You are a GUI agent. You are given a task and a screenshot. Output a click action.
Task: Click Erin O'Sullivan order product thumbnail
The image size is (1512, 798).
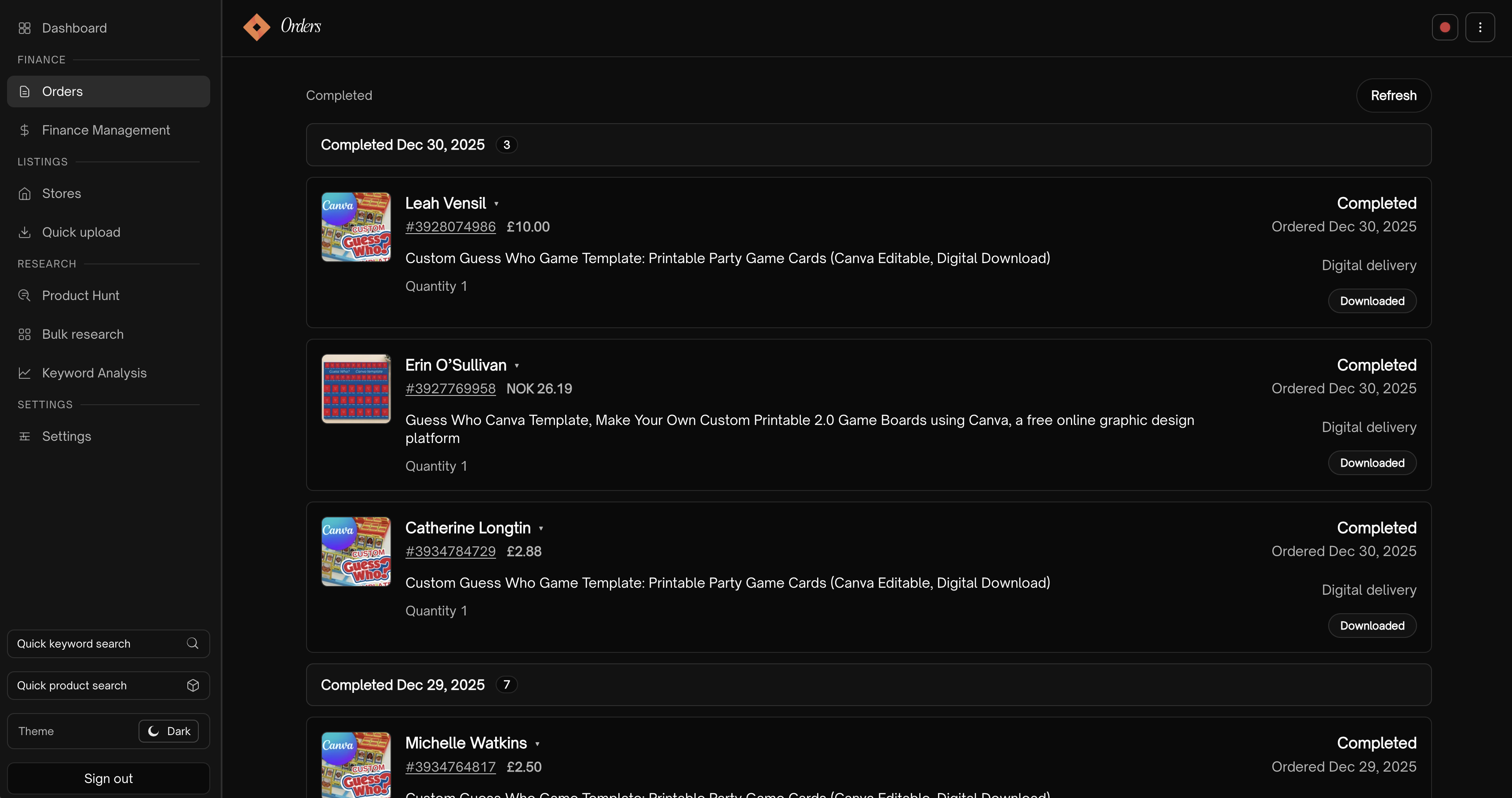click(x=356, y=389)
